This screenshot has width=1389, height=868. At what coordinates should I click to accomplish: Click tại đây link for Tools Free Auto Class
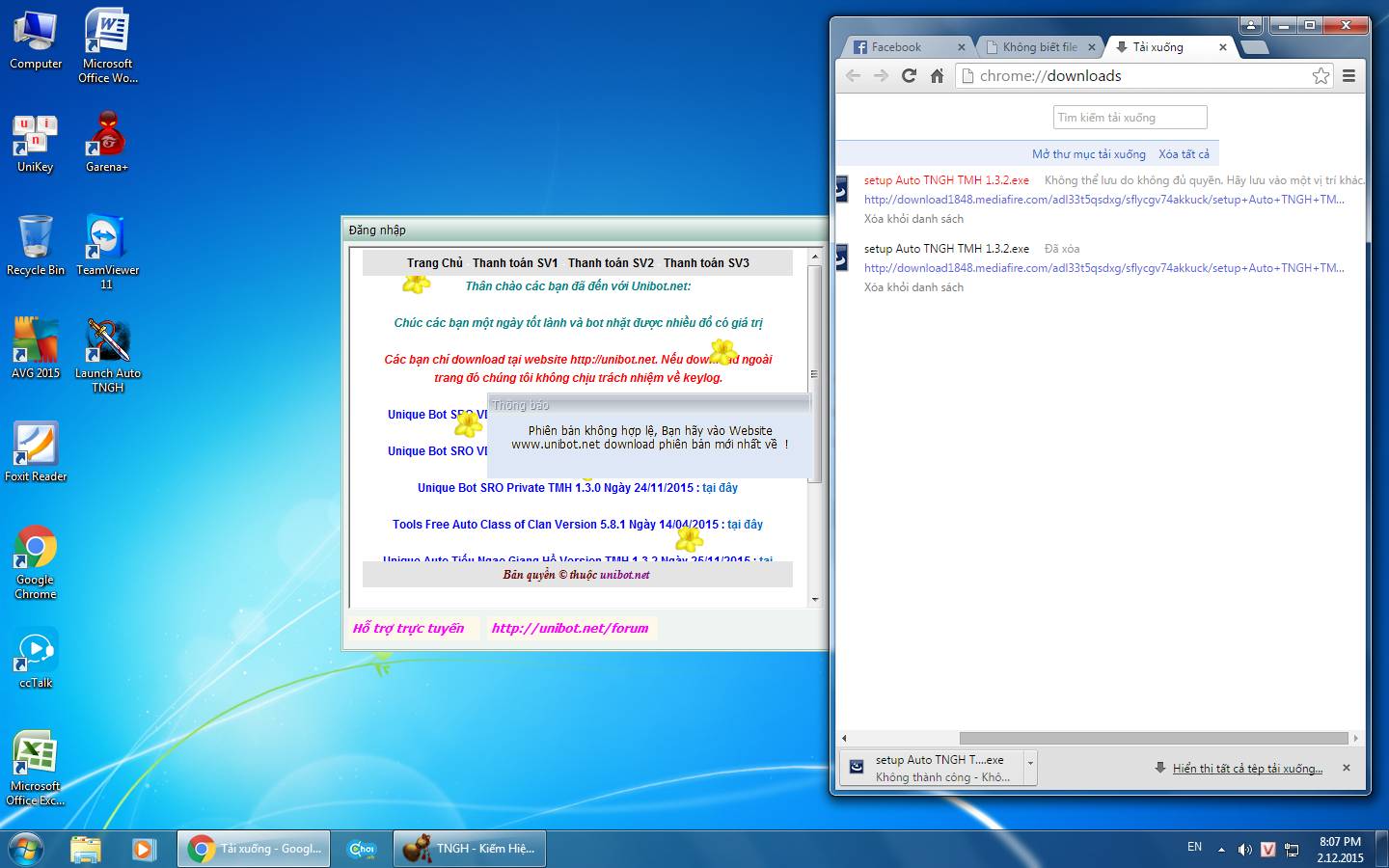(x=745, y=525)
